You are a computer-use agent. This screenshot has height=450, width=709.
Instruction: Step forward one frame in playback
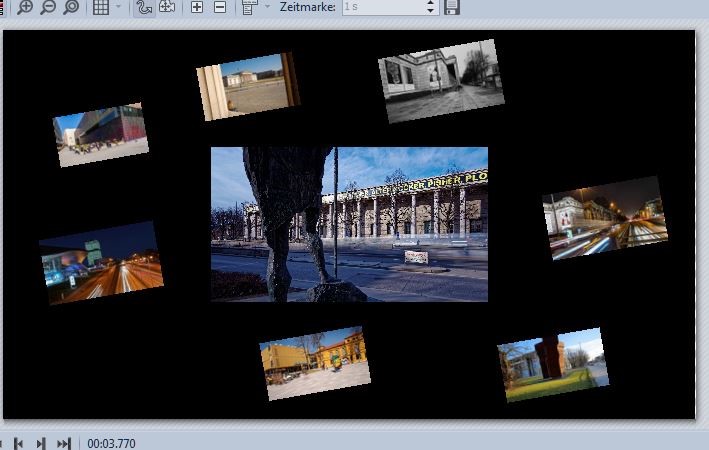[x=41, y=443]
